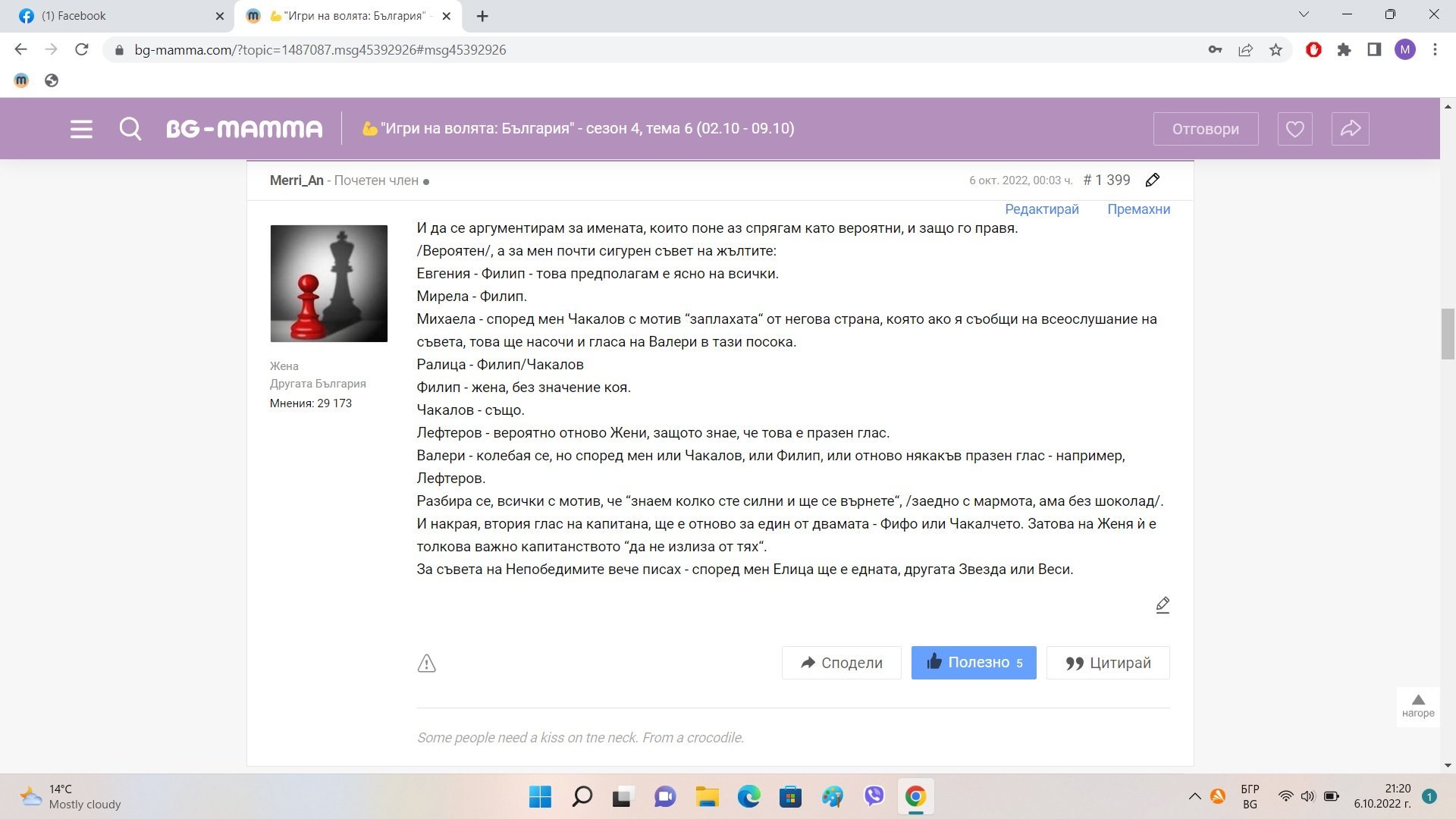Viewport: 1456px width, 819px height.
Task: Open Chrome three-dot menu
Action: pyautogui.click(x=1435, y=50)
